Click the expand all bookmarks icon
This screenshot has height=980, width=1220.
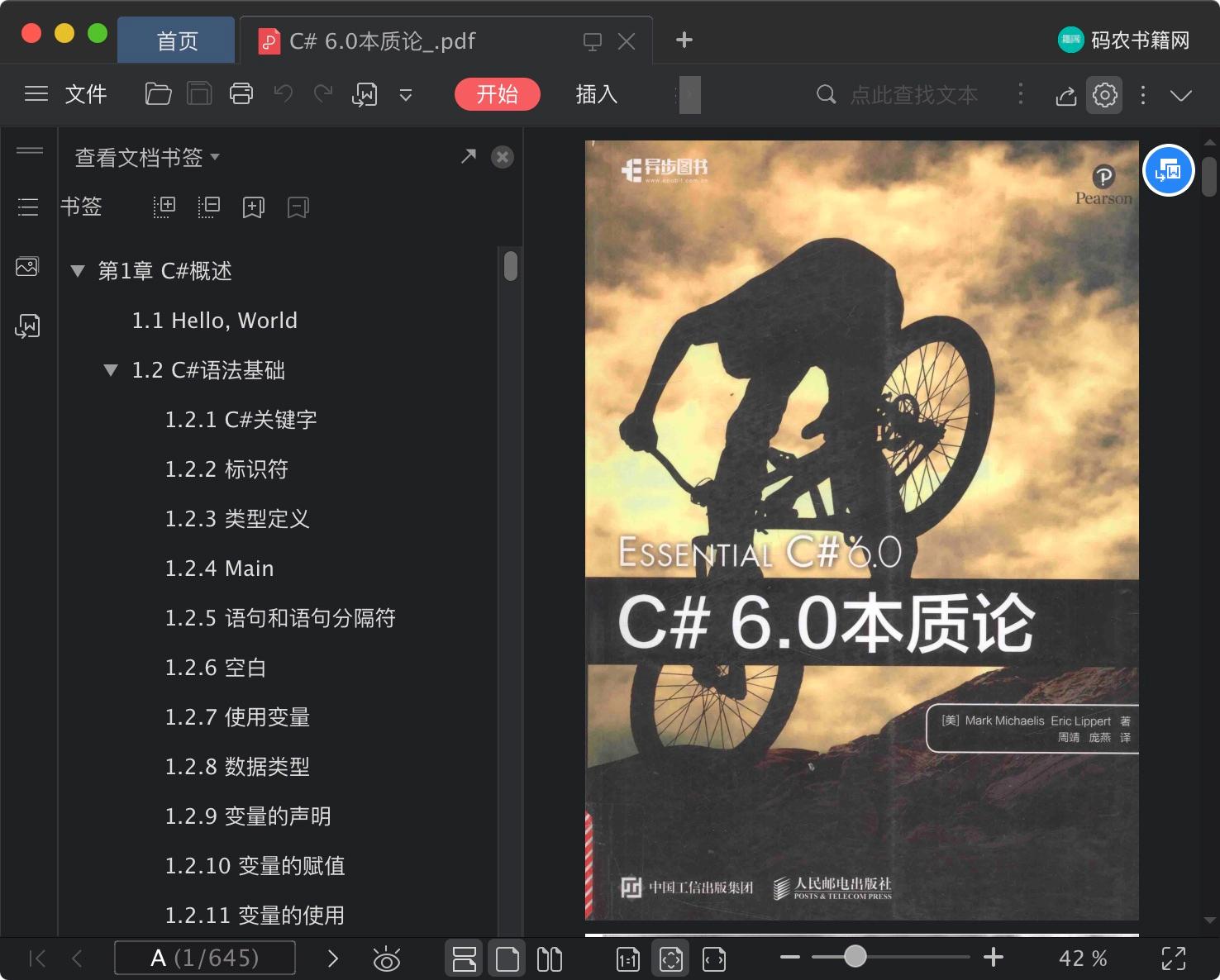(164, 207)
